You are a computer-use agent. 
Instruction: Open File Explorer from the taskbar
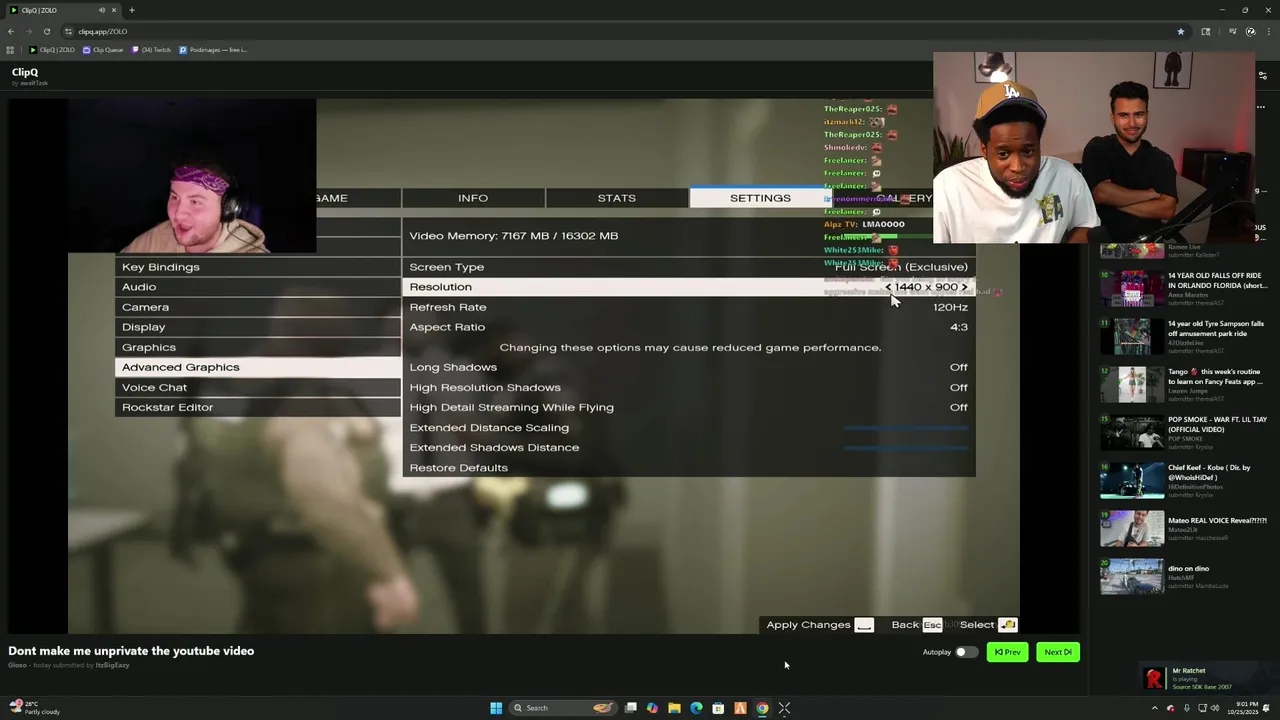[674, 708]
